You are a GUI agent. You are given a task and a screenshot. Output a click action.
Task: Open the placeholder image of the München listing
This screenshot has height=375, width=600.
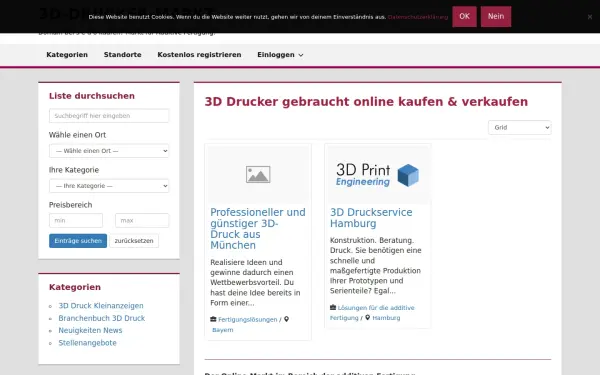tap(258, 174)
